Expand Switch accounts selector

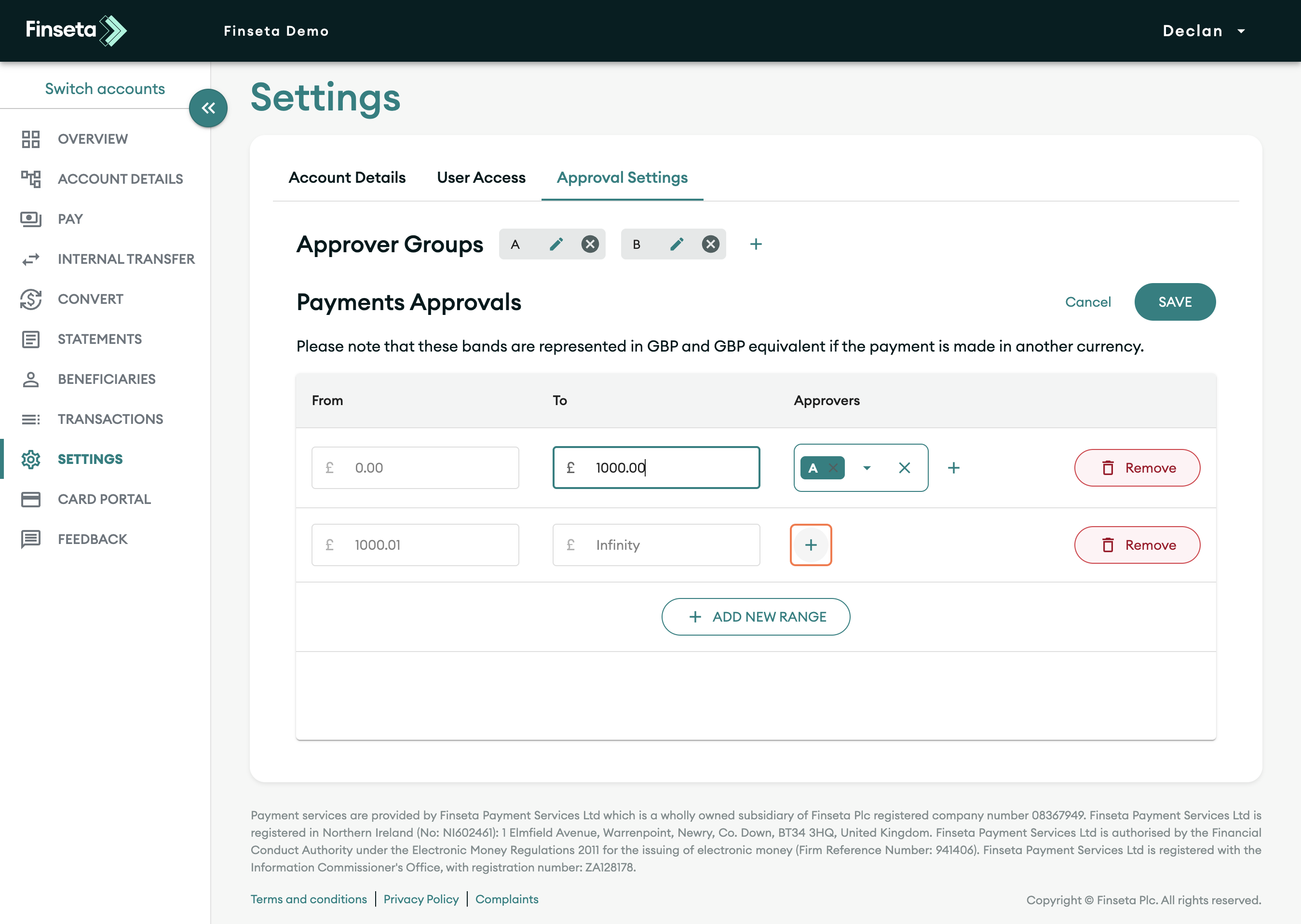[105, 89]
